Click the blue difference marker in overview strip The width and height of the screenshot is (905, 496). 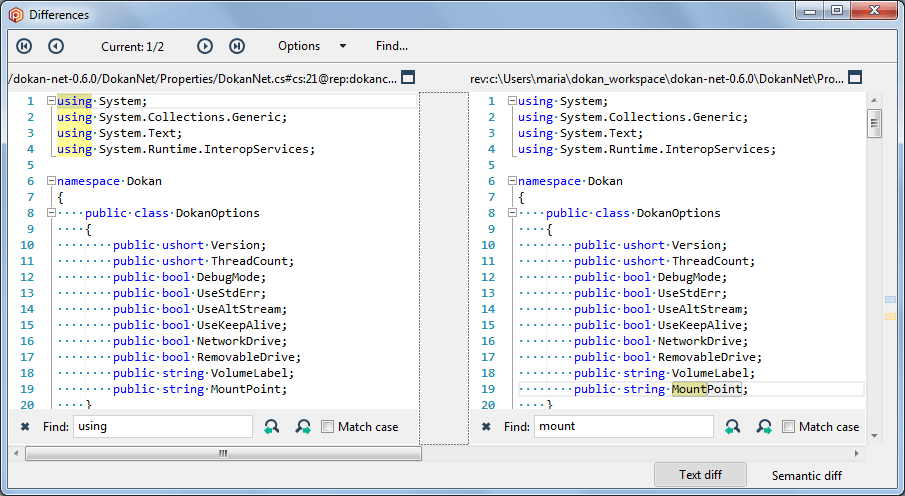pyautogui.click(x=889, y=300)
